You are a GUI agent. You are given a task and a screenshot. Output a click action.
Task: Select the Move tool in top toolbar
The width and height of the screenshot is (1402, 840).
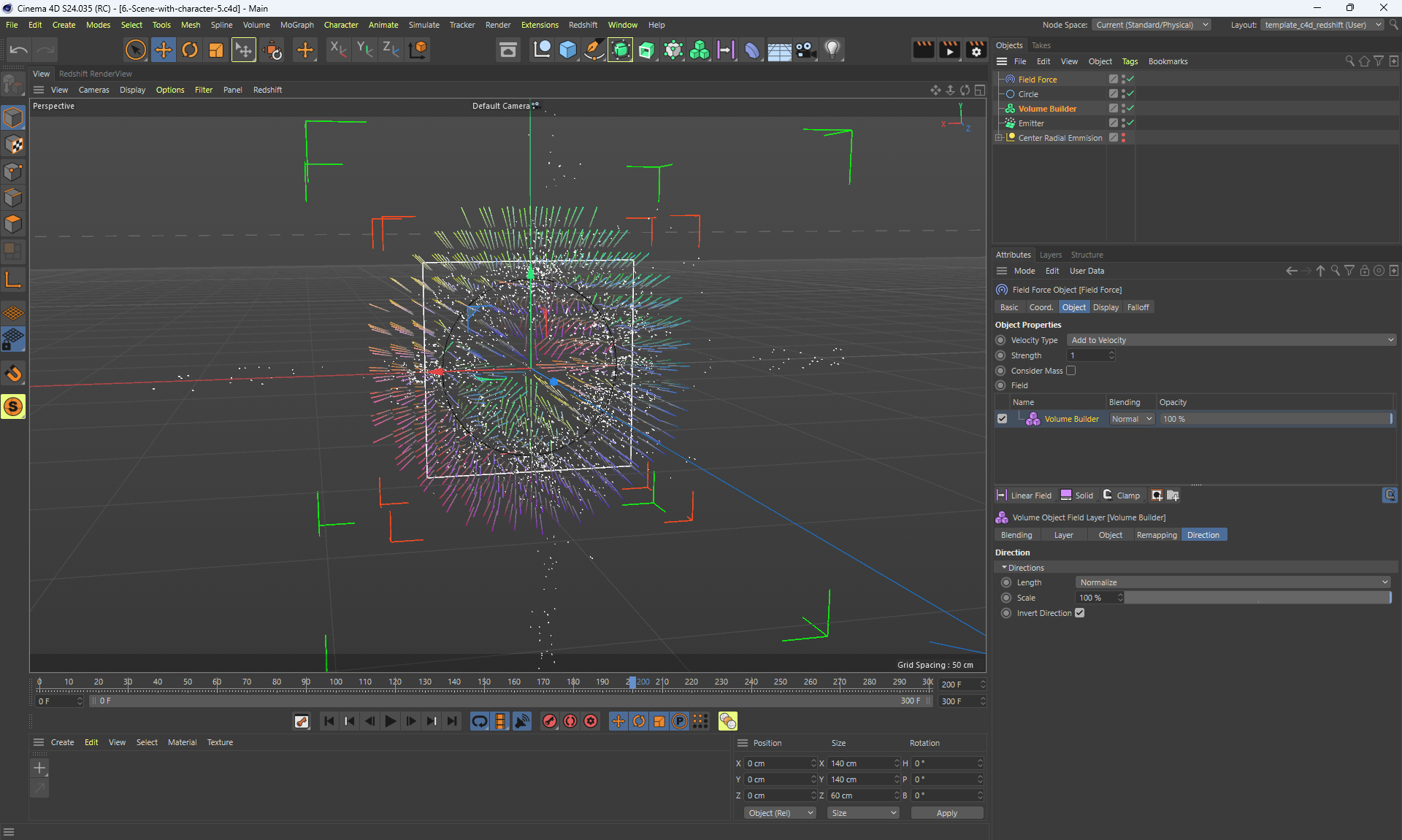[x=164, y=50]
